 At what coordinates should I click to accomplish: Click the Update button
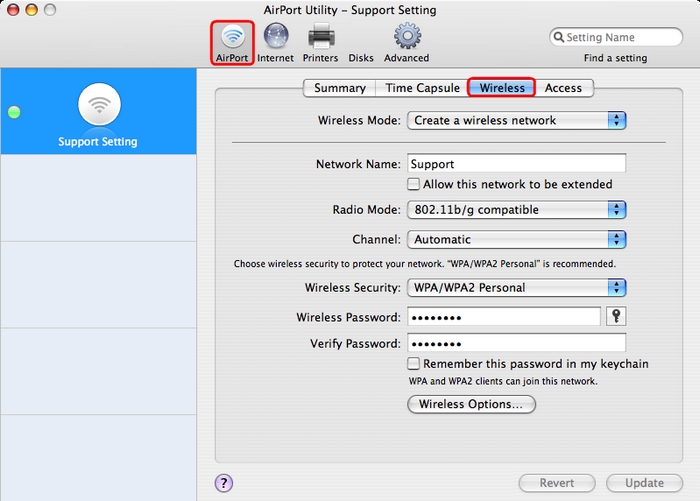tap(644, 483)
